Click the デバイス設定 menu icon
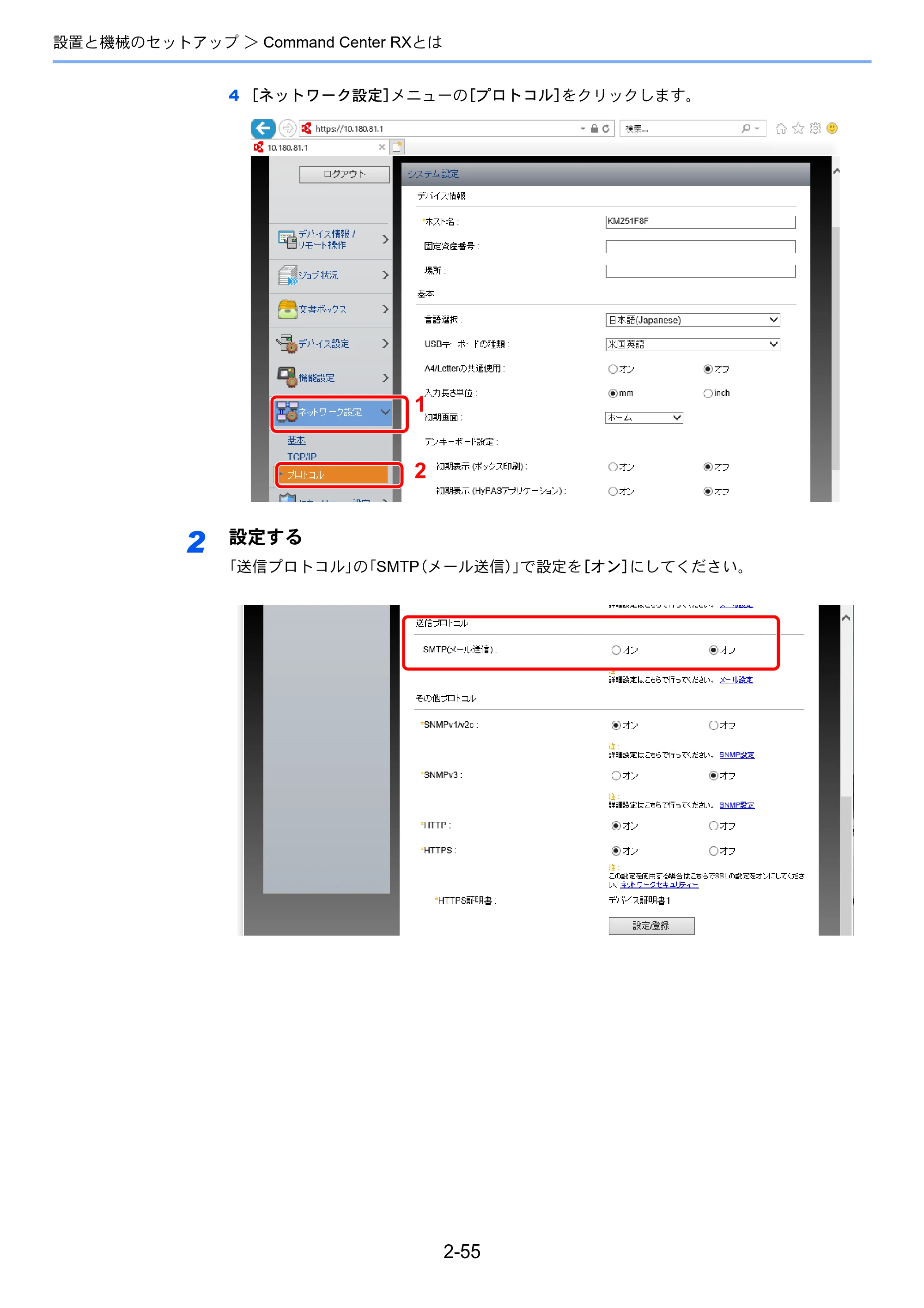Image resolution: width=924 pixels, height=1308 pixels. point(287,344)
